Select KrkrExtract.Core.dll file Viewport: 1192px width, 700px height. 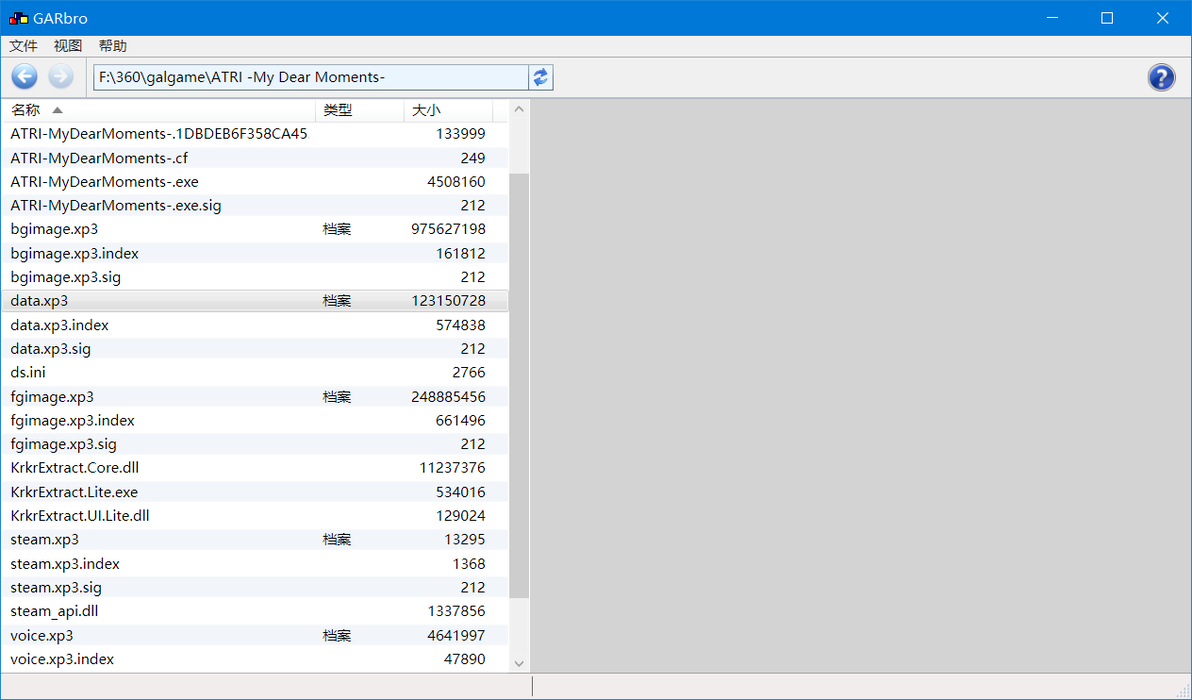click(255, 467)
